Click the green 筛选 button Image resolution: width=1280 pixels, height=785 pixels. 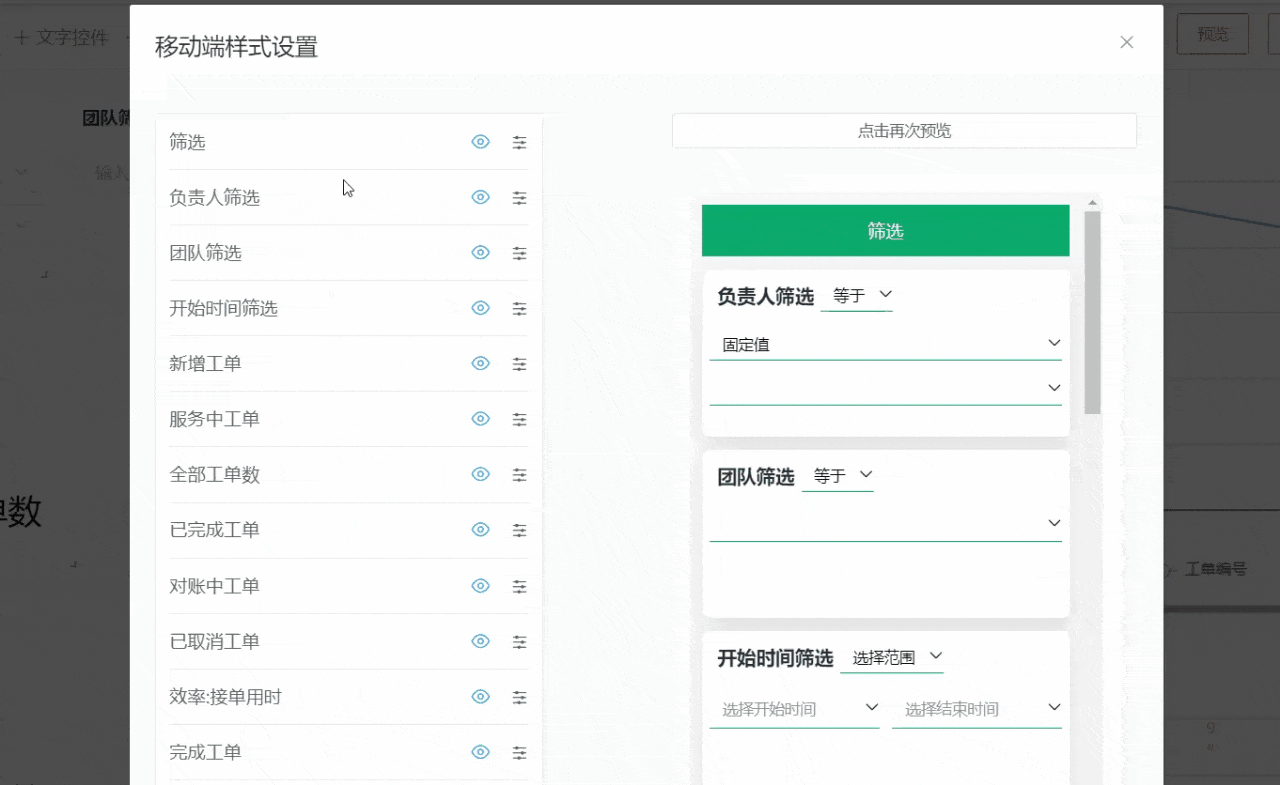[886, 231]
